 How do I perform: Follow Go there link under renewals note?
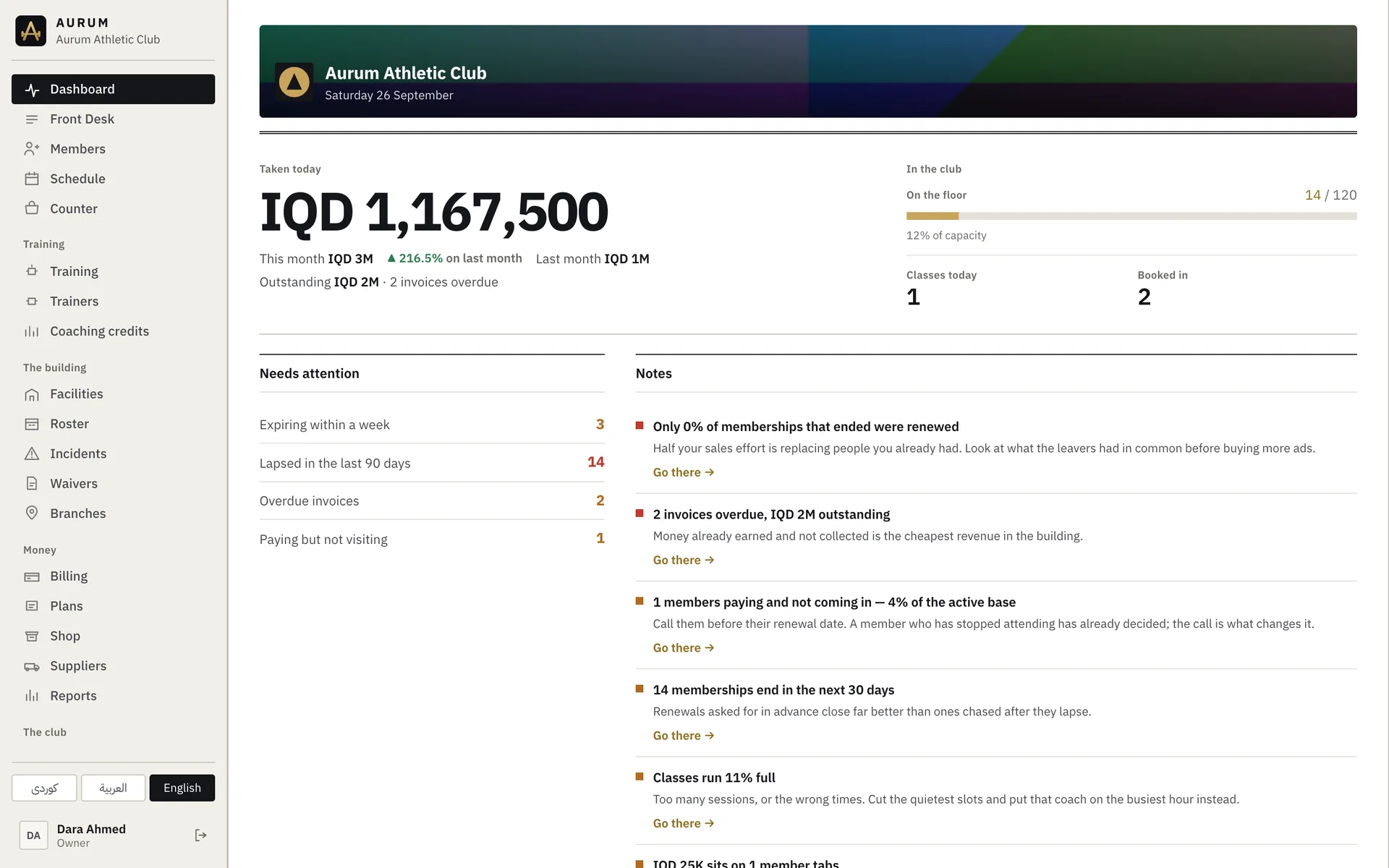click(x=684, y=472)
